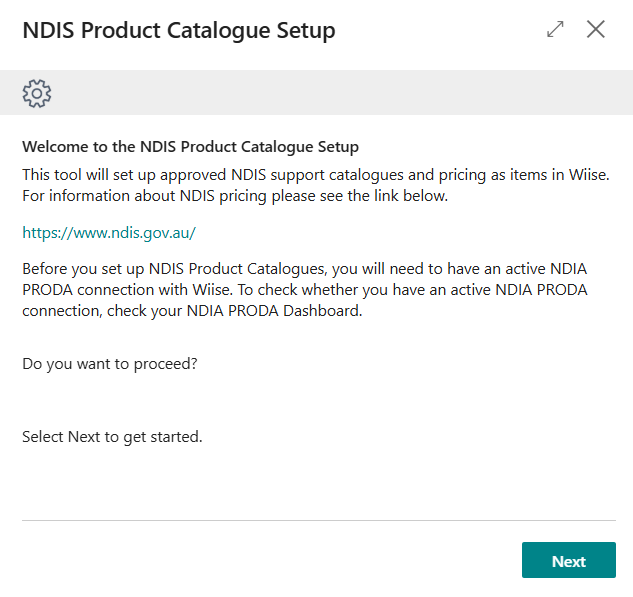Click the 'NDIS Product Catalogue Setup' dialog title

[x=179, y=30]
